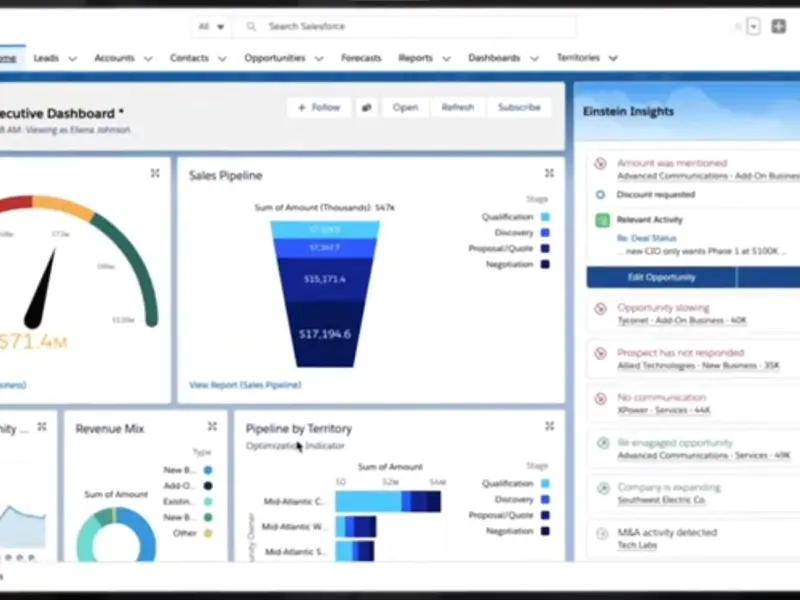Image resolution: width=800 pixels, height=600 pixels.
Task: Expand the Pipeline by Territory panel
Action: pyautogui.click(x=549, y=426)
